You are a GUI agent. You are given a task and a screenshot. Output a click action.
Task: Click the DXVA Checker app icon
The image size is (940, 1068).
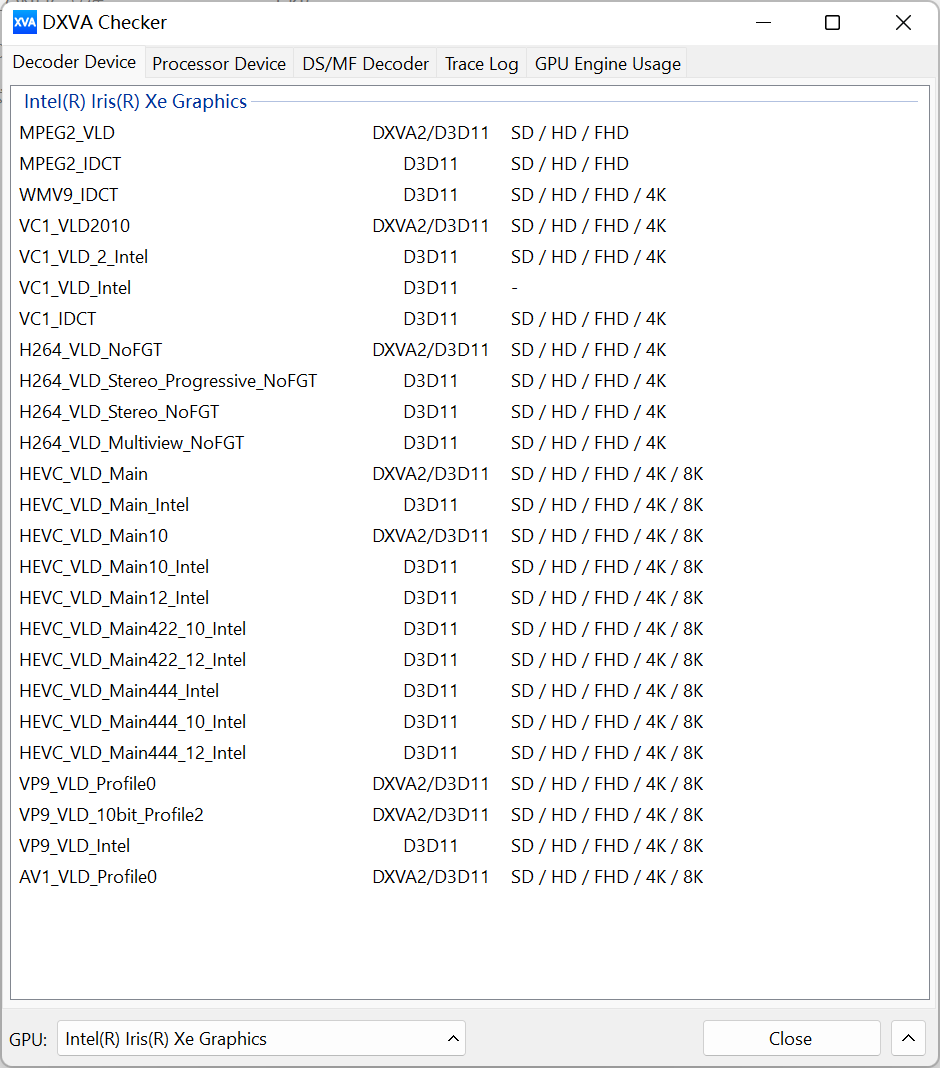click(x=24, y=22)
